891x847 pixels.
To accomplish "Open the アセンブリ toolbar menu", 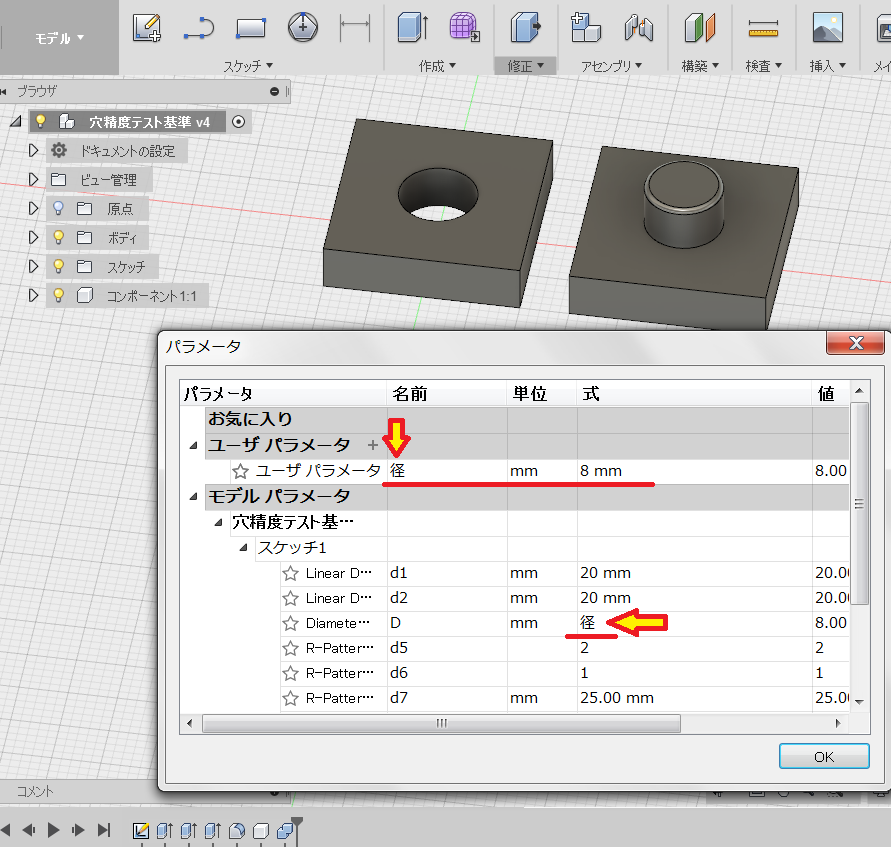I will pyautogui.click(x=611, y=66).
